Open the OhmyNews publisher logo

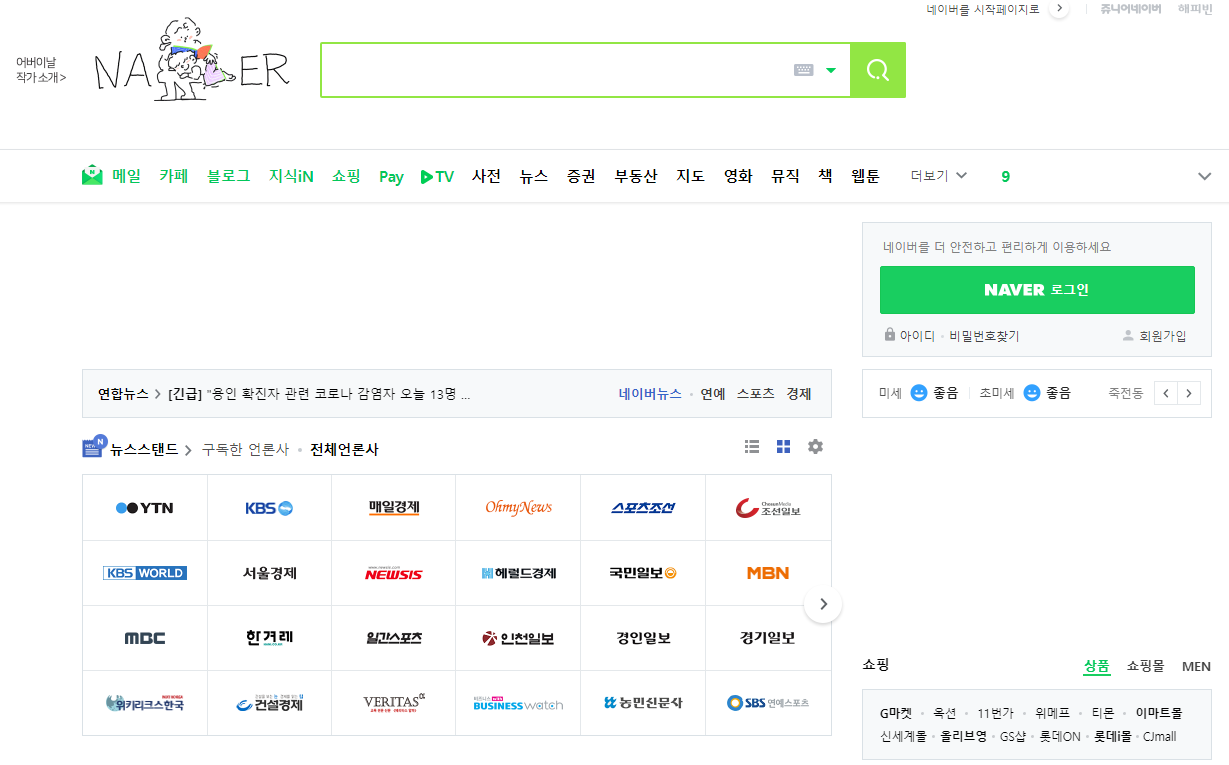[x=518, y=508]
